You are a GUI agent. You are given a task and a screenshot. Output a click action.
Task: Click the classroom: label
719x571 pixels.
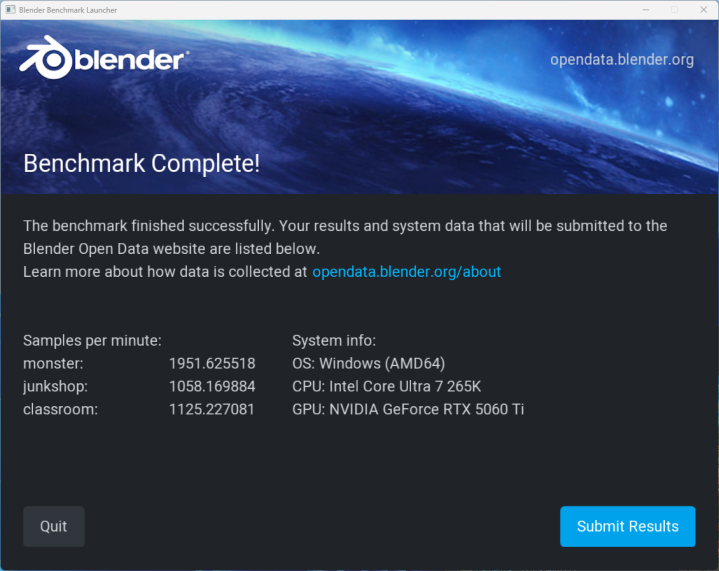pyautogui.click(x=61, y=409)
